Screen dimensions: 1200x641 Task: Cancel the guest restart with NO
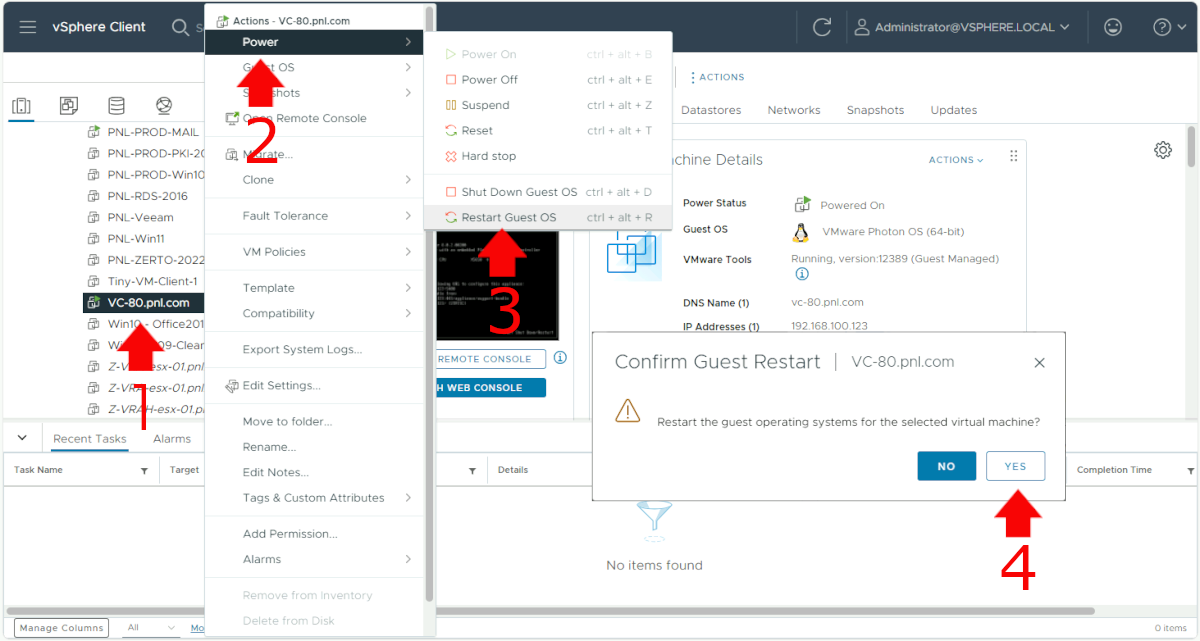(x=946, y=466)
